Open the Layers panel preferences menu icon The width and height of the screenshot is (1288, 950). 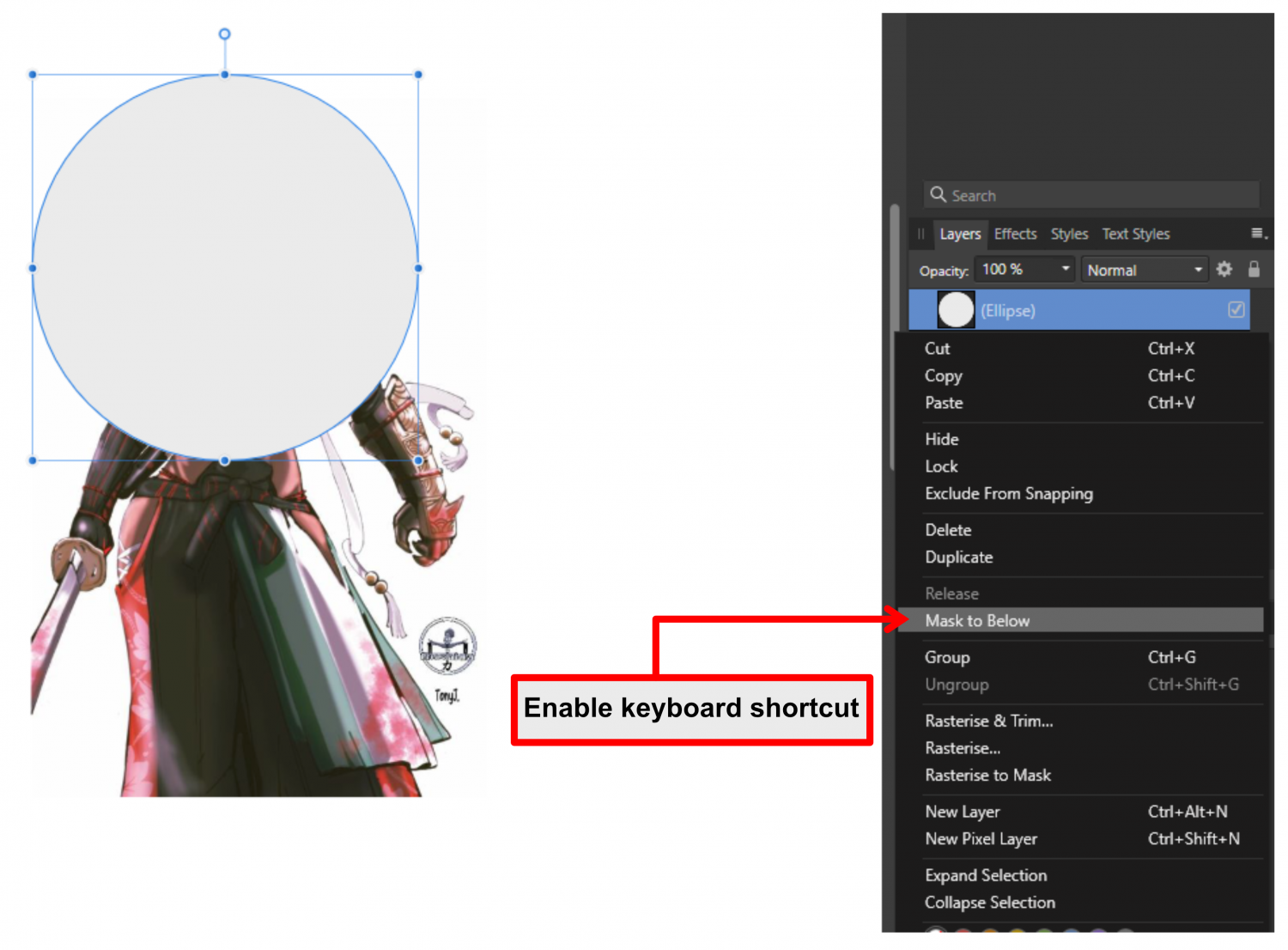(x=1259, y=233)
